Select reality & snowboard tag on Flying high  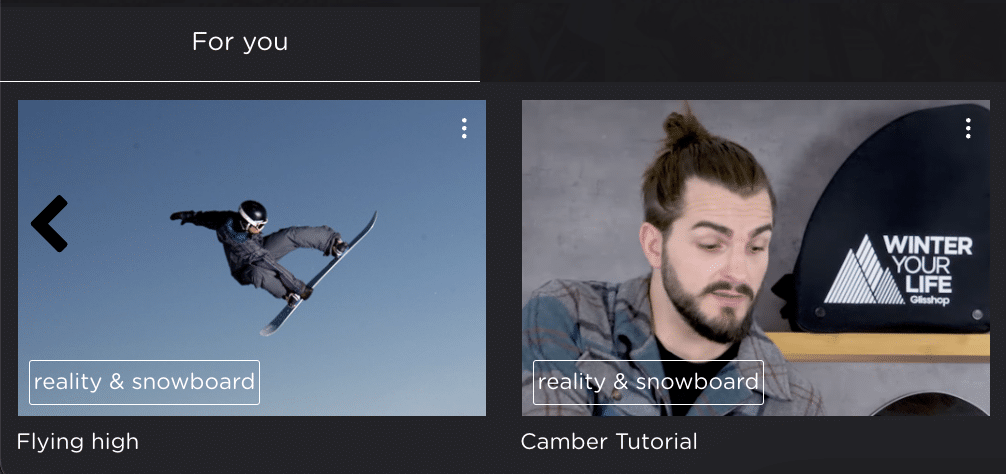click(144, 382)
